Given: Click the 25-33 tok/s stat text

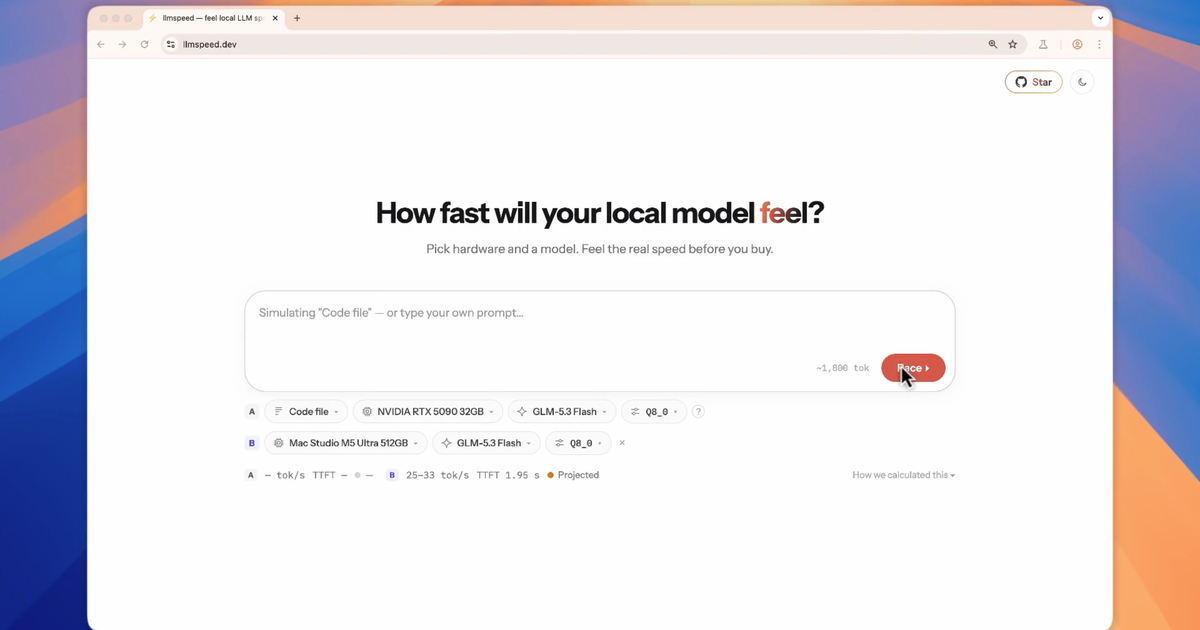Looking at the screenshot, I should coord(437,475).
